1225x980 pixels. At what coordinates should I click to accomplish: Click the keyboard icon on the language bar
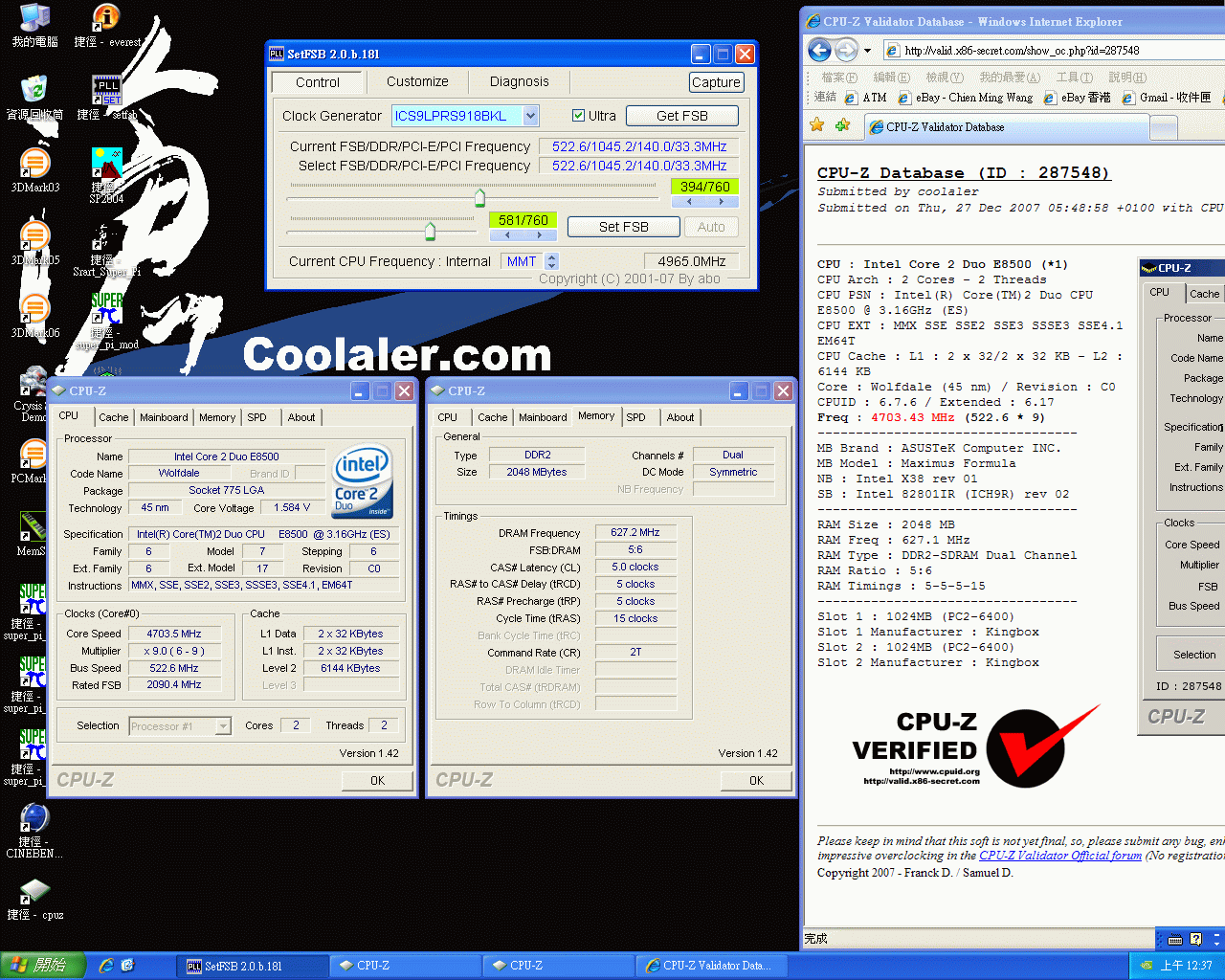(1175, 939)
